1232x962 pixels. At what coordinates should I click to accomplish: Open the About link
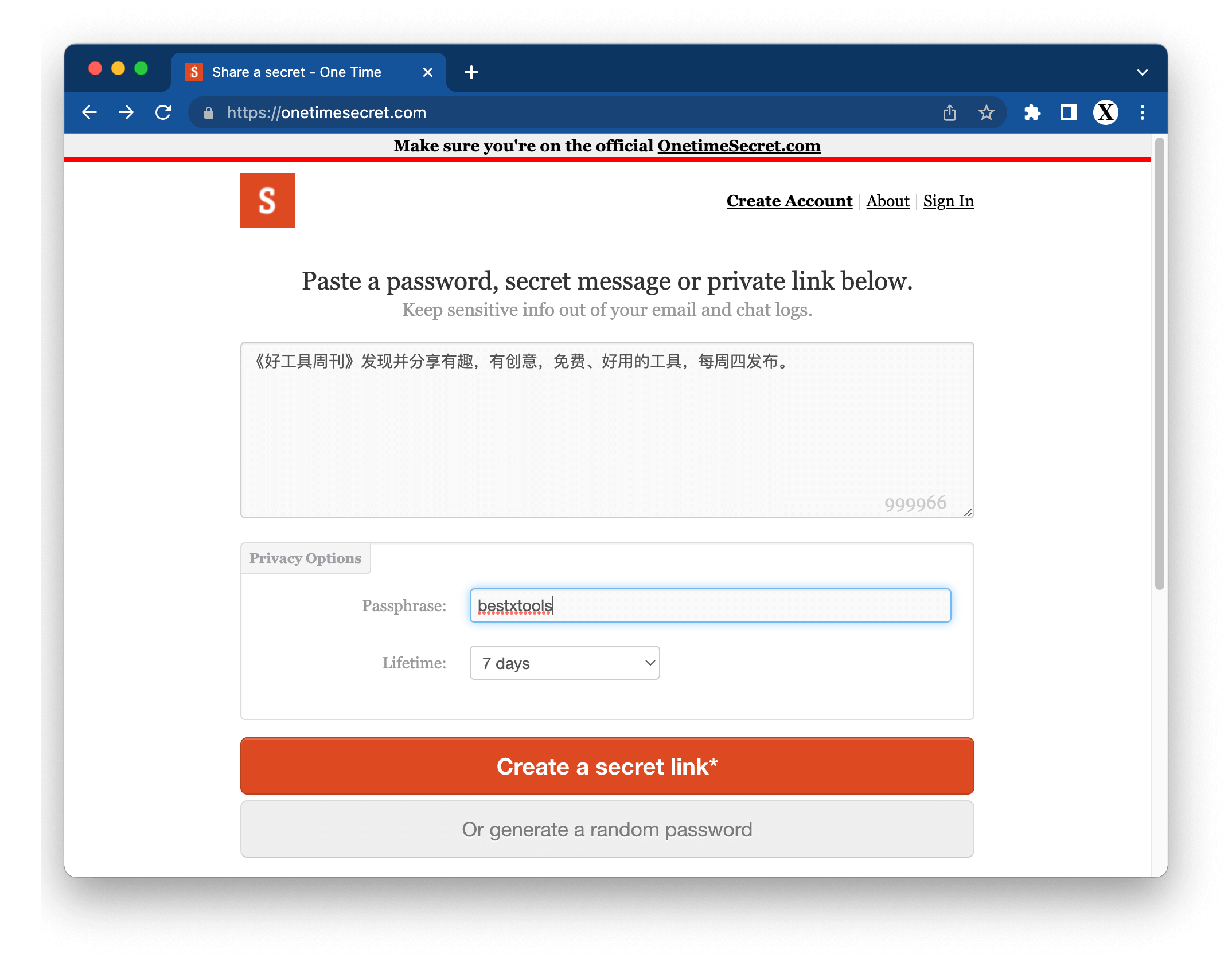(887, 201)
